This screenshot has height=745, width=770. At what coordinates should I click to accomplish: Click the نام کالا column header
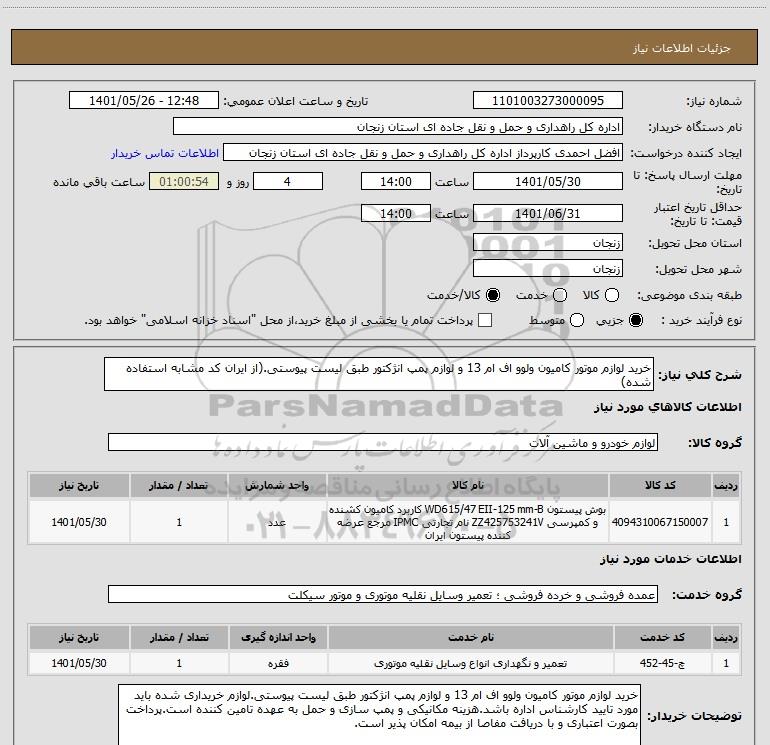coord(468,485)
